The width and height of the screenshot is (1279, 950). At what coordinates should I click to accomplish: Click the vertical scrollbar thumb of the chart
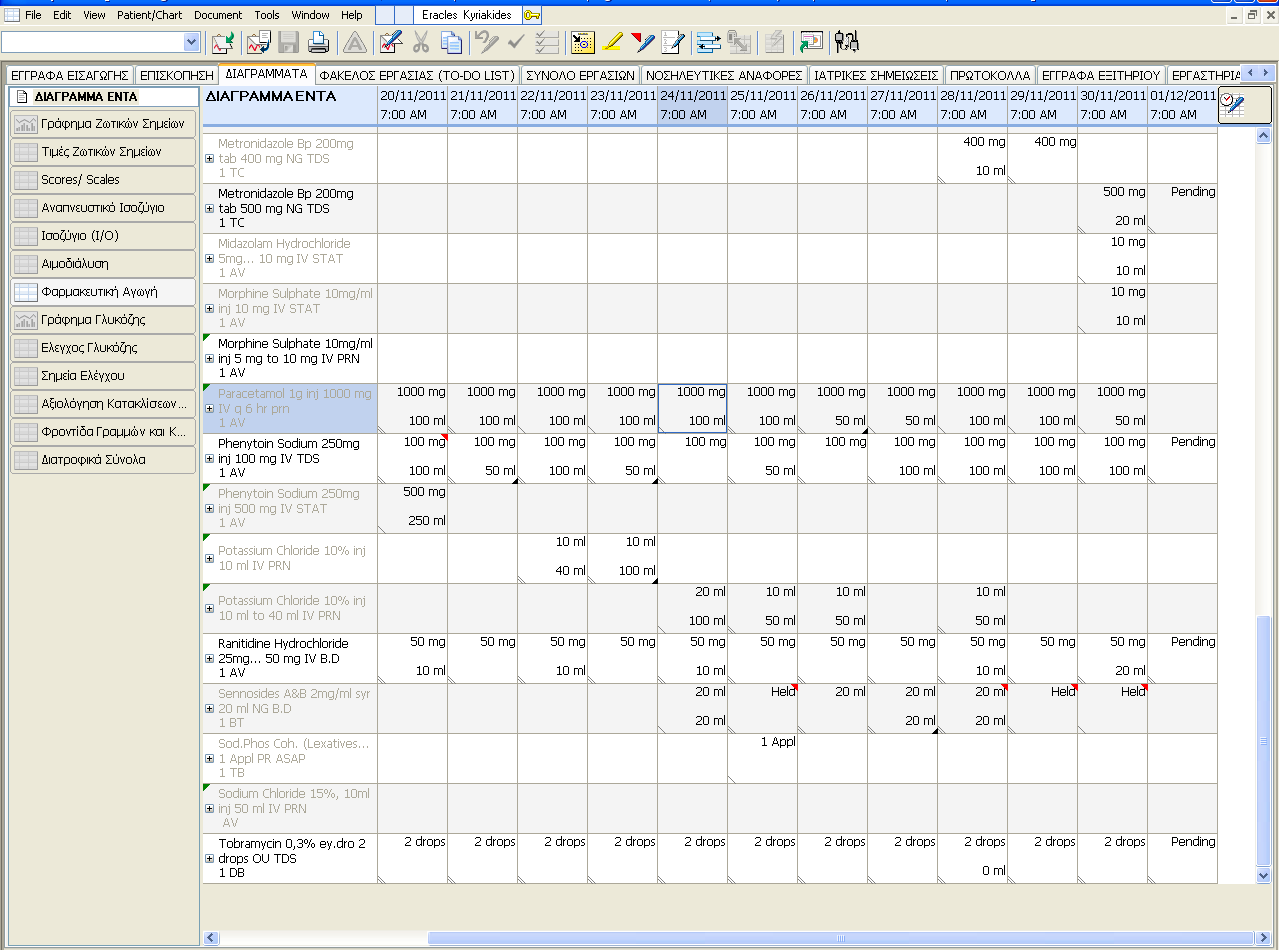pos(1263,740)
